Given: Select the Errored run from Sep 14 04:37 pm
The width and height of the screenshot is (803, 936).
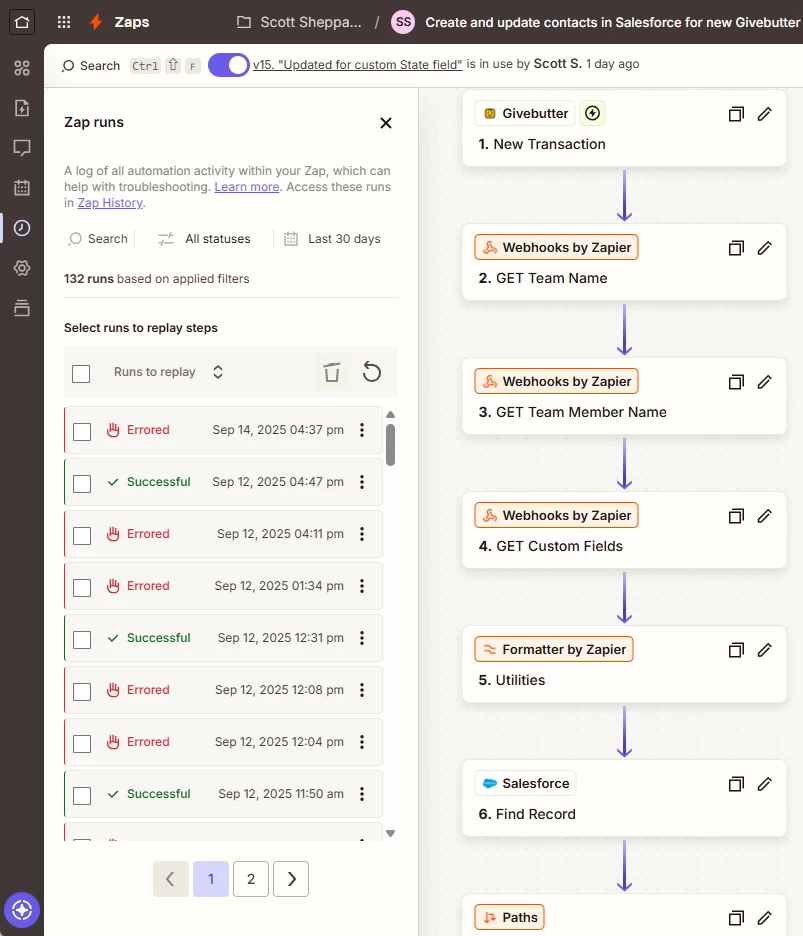Looking at the screenshot, I should (x=82, y=432).
